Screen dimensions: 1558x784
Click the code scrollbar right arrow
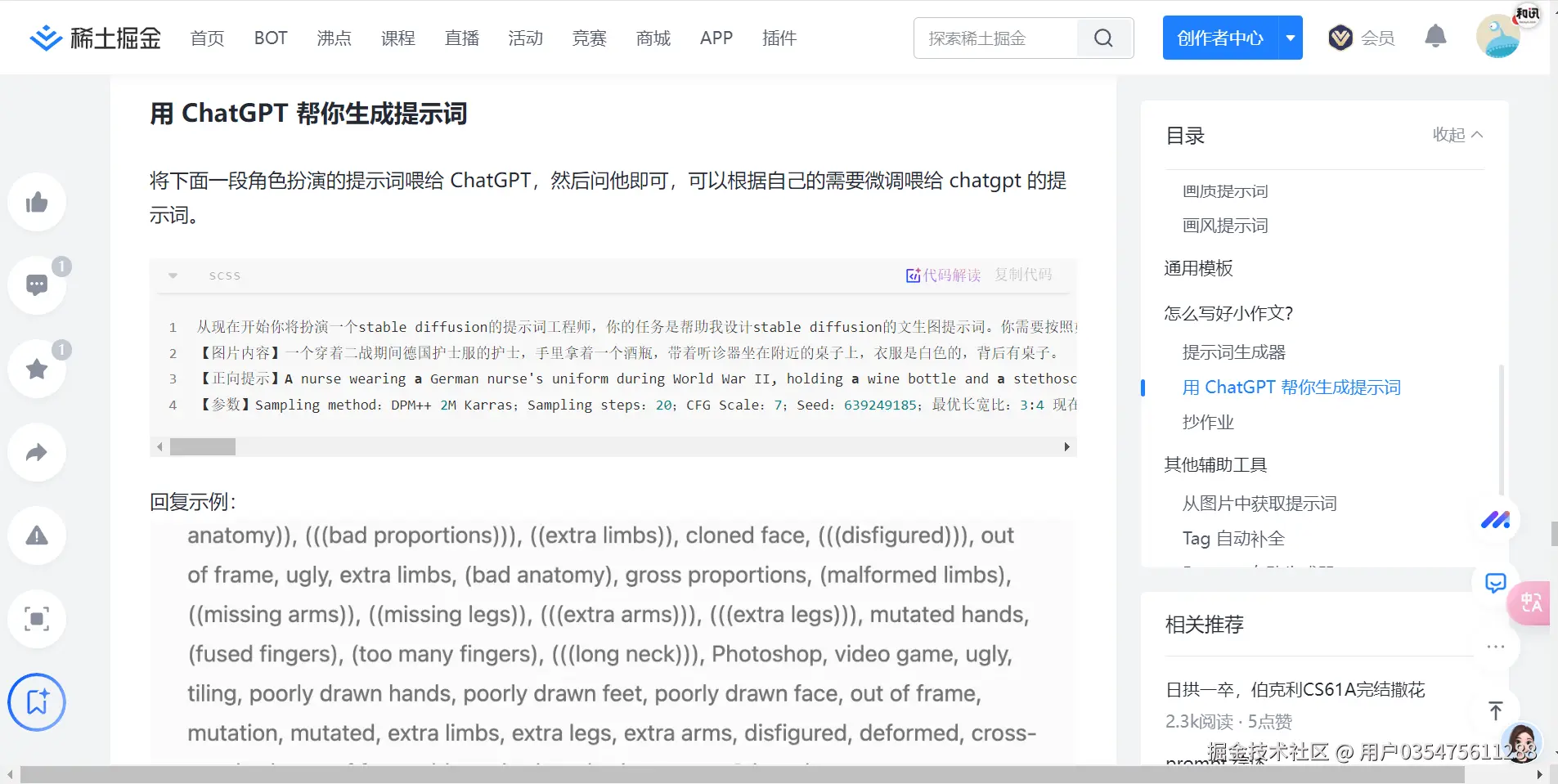coord(1066,446)
